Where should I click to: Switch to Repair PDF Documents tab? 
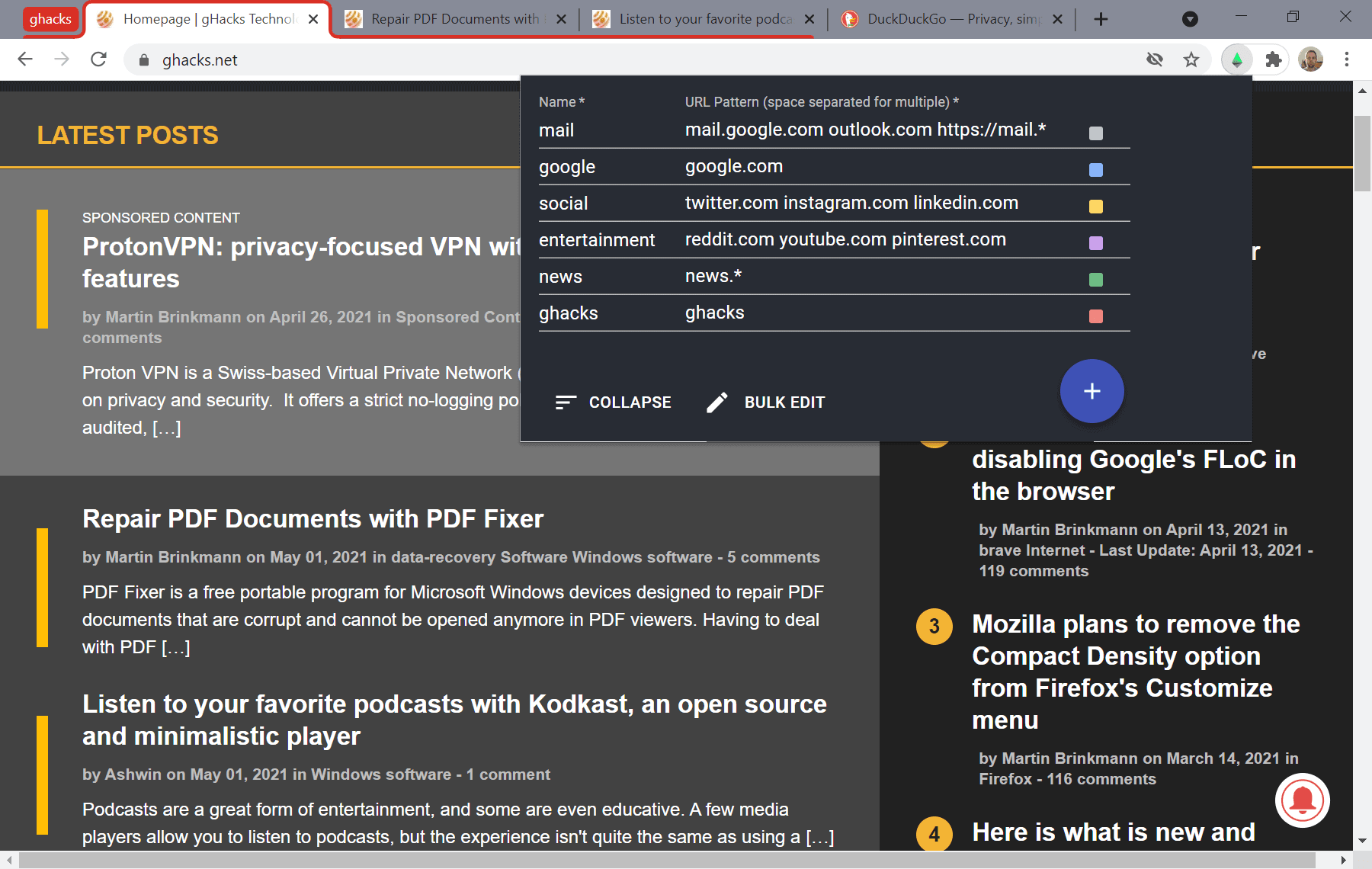pyautogui.click(x=454, y=19)
